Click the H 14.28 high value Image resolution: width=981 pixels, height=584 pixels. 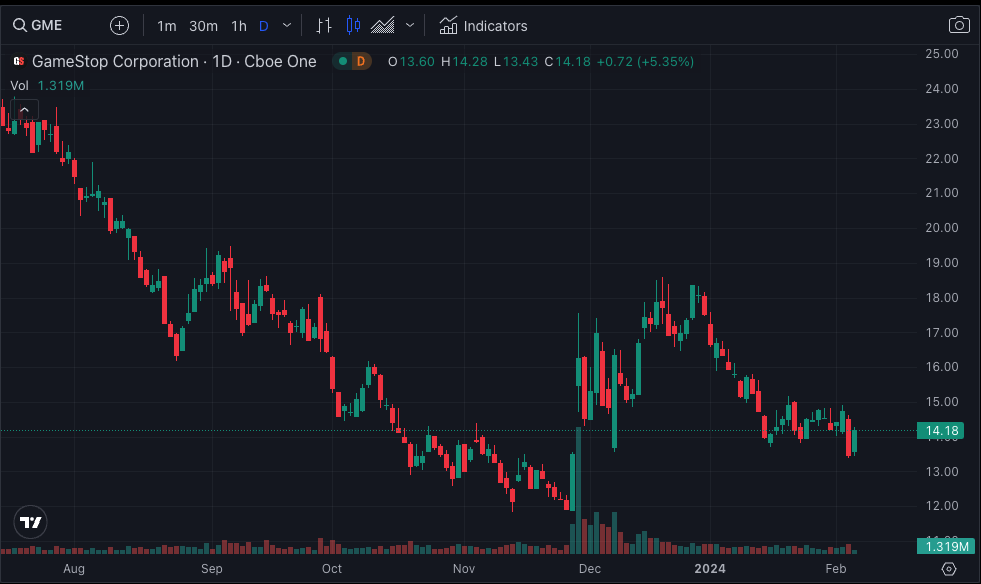pyautogui.click(x=464, y=61)
